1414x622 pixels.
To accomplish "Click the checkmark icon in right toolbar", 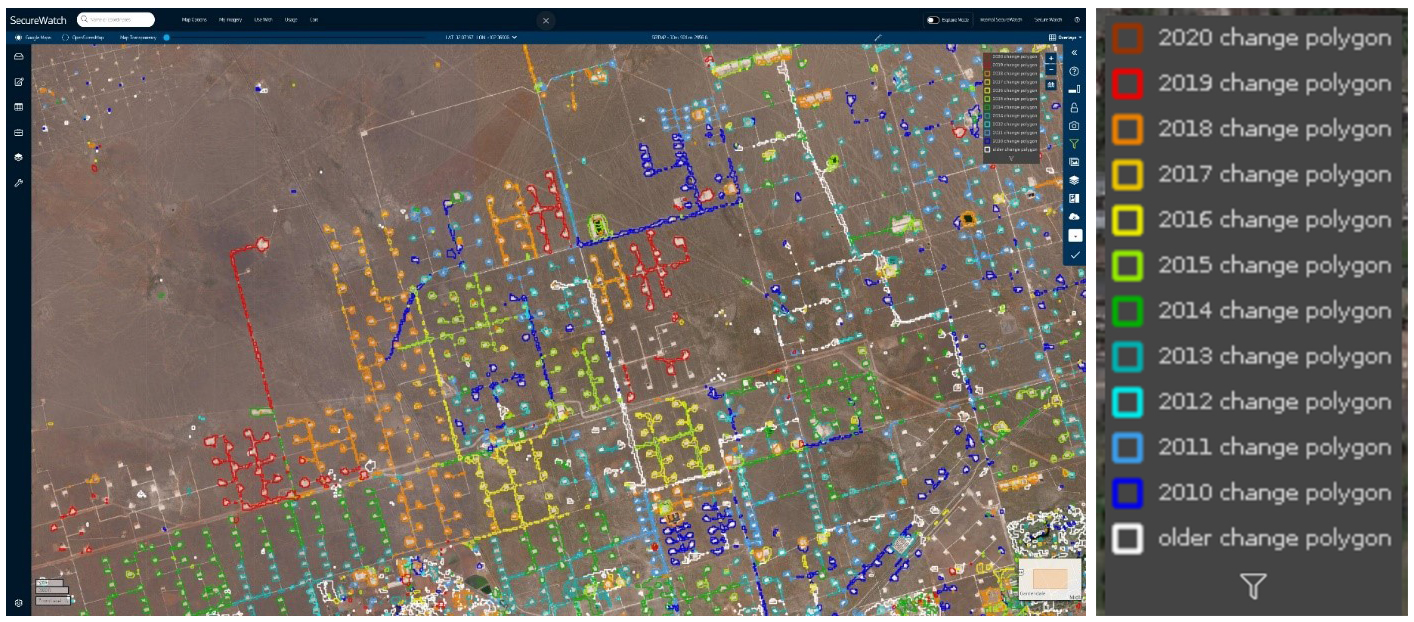I will click(x=1074, y=255).
